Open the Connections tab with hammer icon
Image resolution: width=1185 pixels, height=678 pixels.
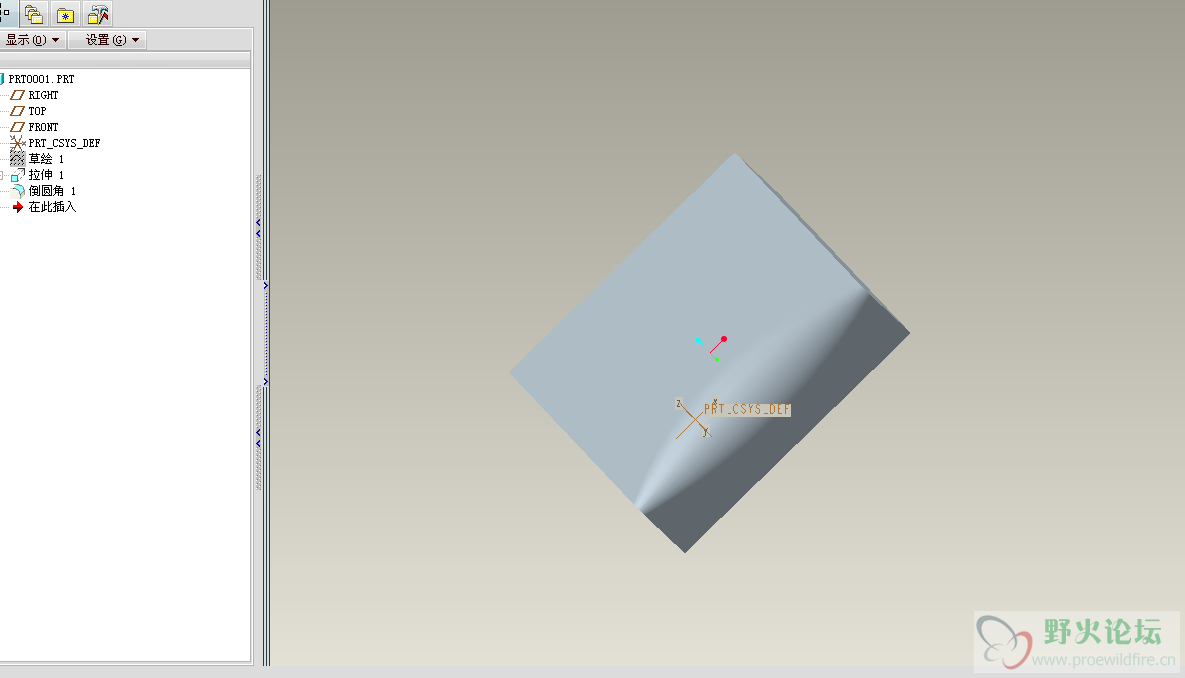[x=98, y=14]
